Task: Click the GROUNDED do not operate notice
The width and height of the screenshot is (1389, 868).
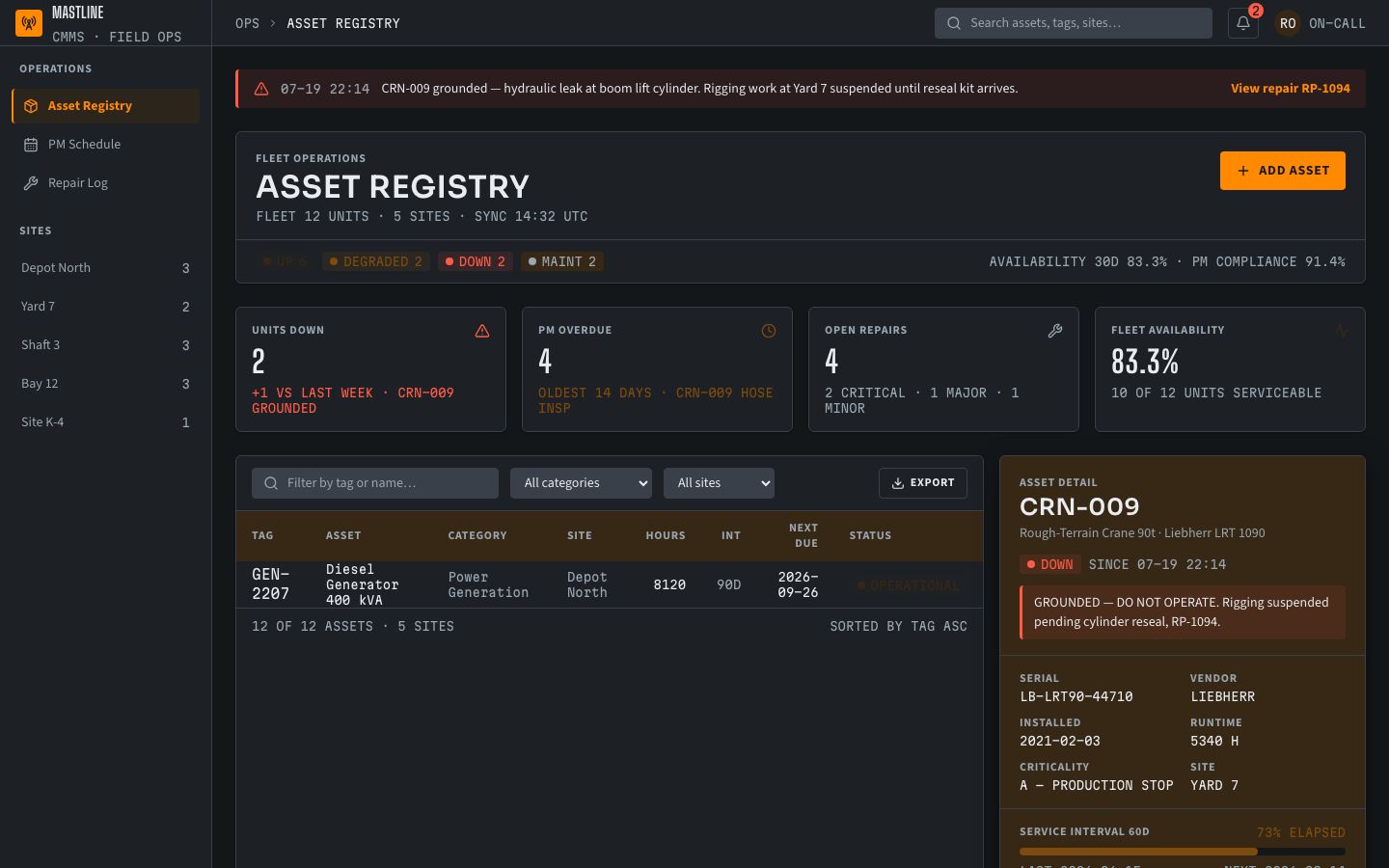Action: point(1183,612)
